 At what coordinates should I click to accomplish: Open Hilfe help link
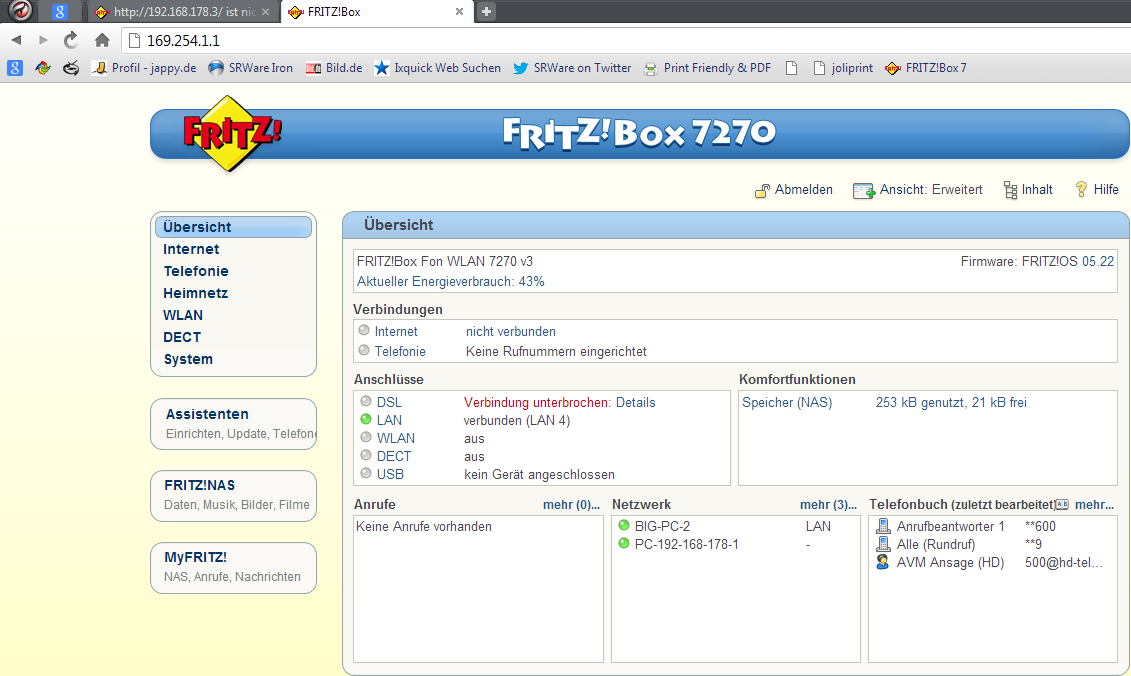pos(1096,190)
